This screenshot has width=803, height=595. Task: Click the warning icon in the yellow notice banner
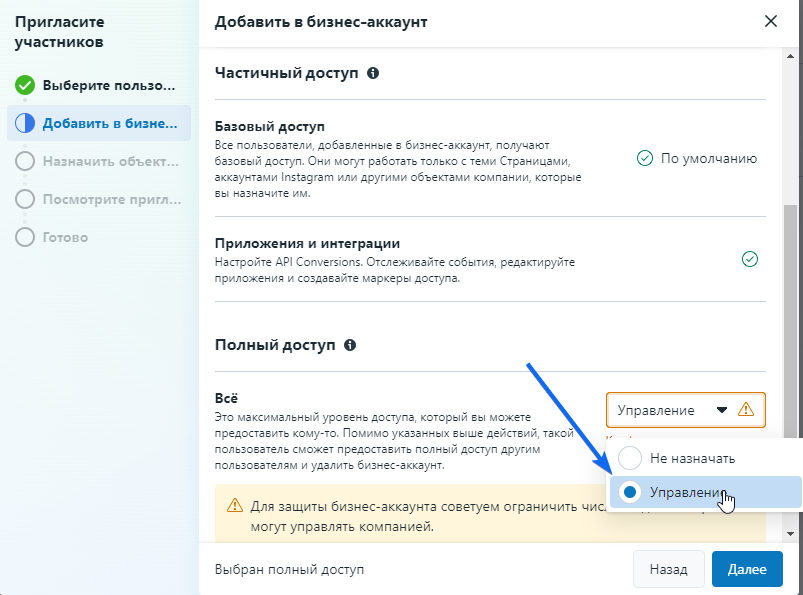click(235, 505)
